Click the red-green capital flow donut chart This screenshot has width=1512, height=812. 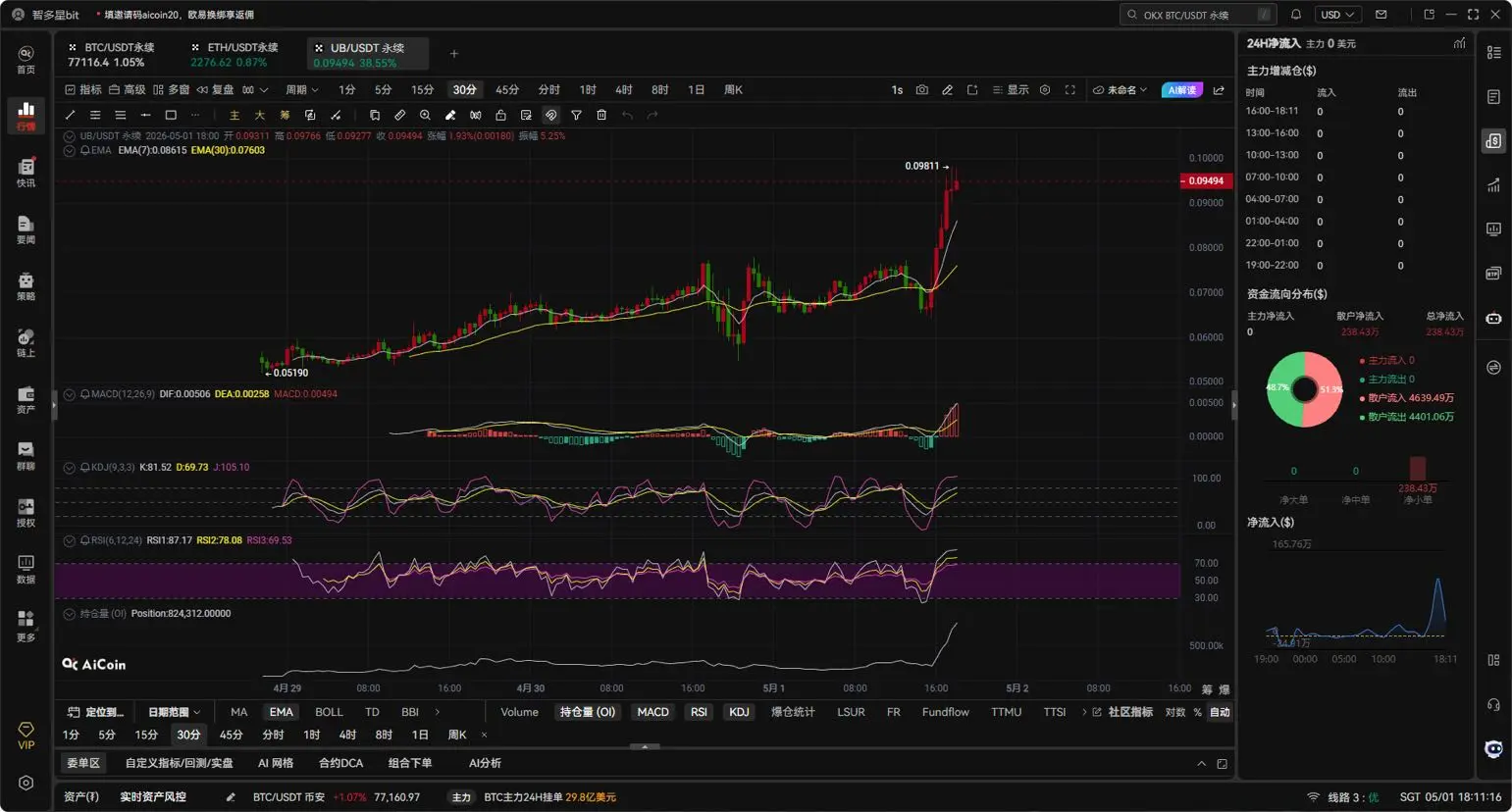click(1304, 389)
